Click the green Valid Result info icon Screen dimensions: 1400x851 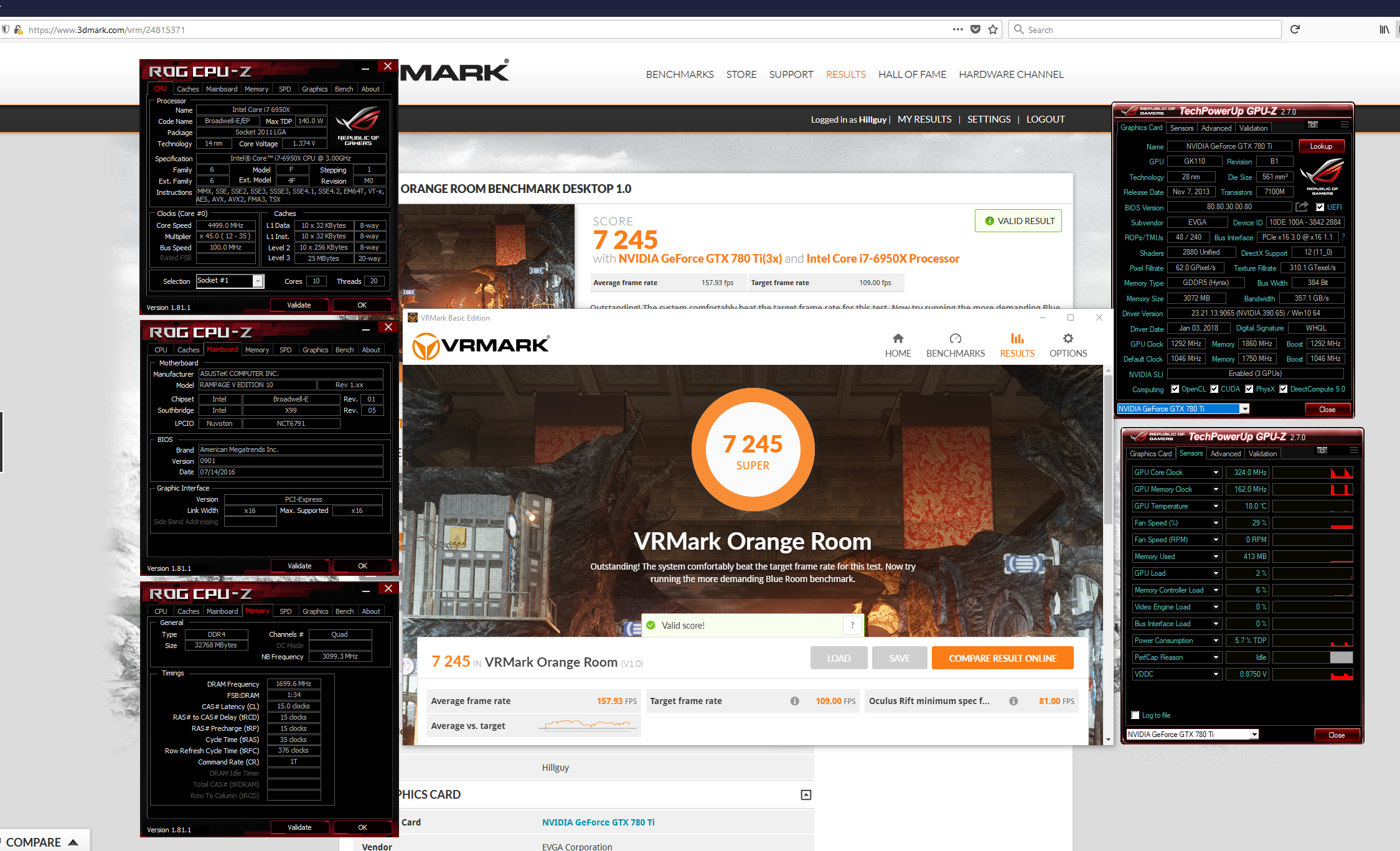point(989,221)
